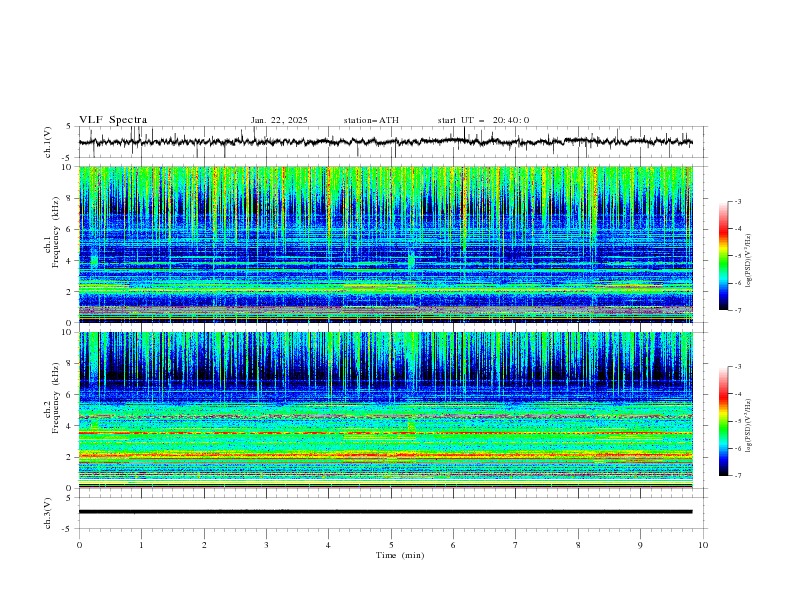
Task: Click time axis tick label "2"
Action: 204,545
